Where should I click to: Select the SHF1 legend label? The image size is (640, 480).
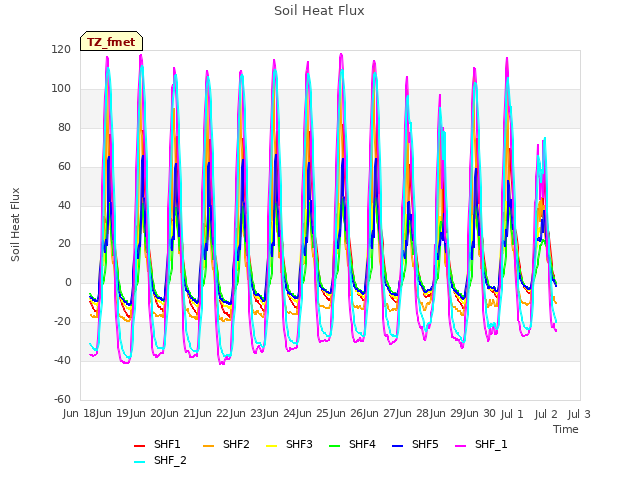coord(167,444)
